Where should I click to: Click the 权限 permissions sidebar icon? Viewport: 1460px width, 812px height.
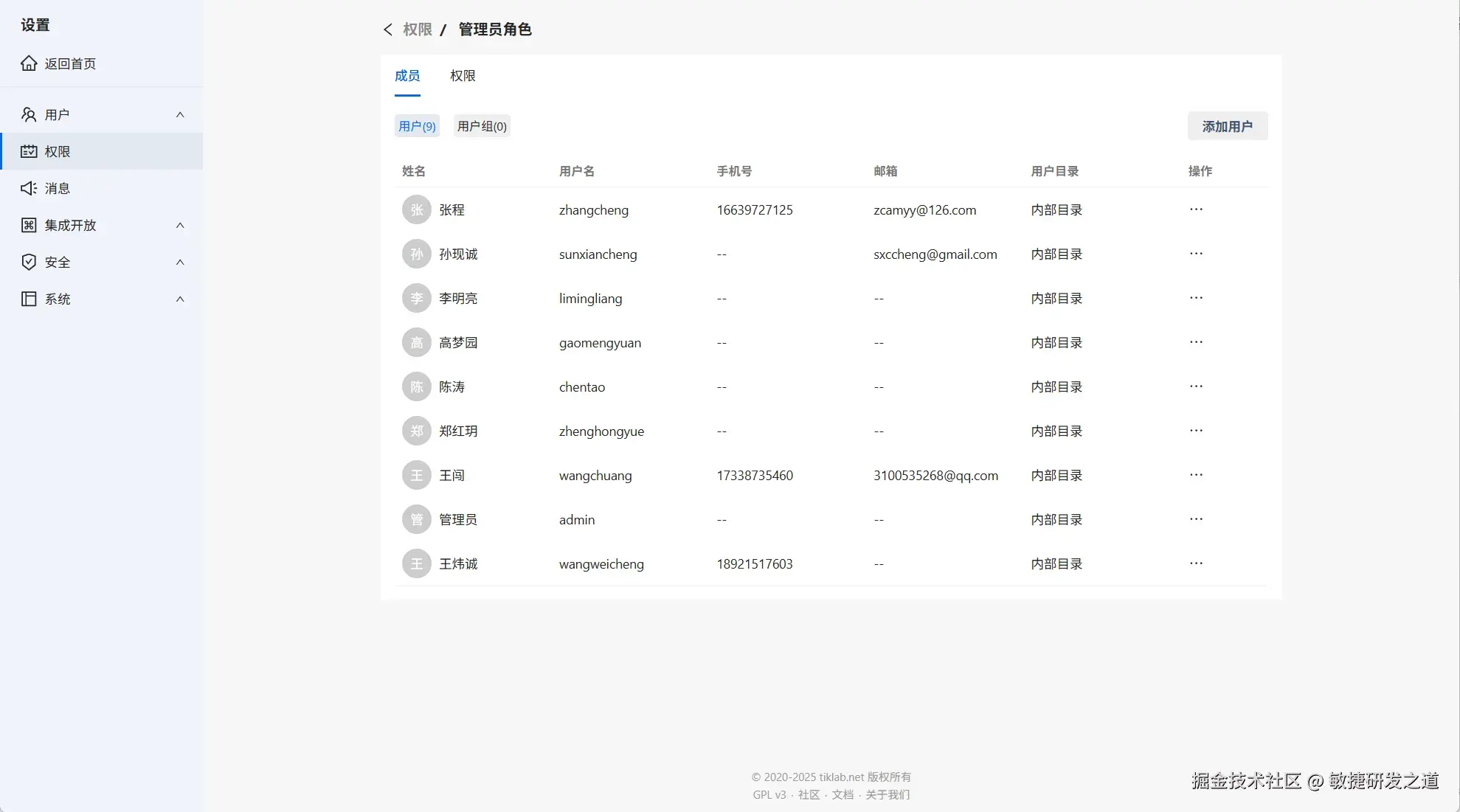29,151
